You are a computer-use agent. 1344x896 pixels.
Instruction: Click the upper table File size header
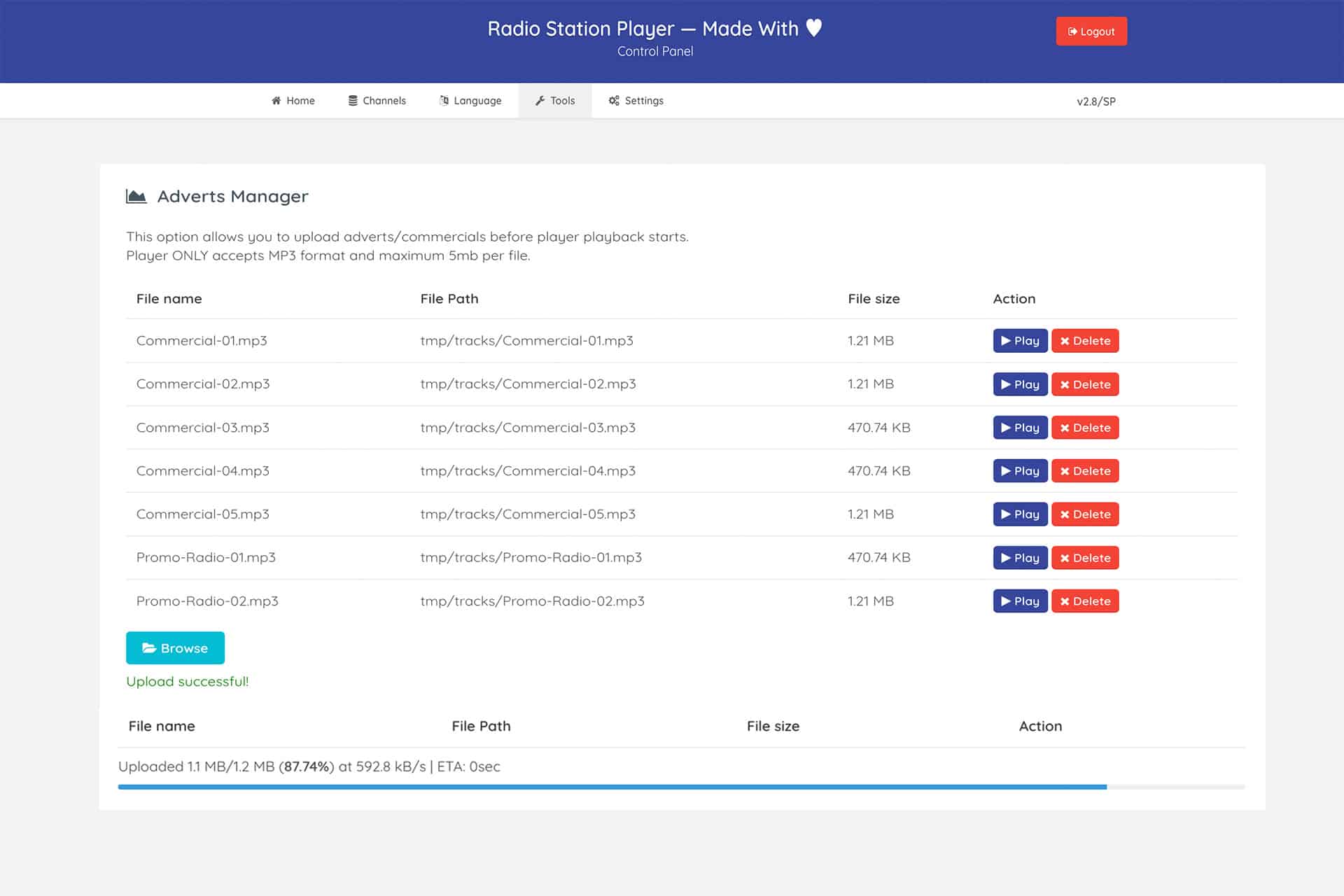click(874, 299)
